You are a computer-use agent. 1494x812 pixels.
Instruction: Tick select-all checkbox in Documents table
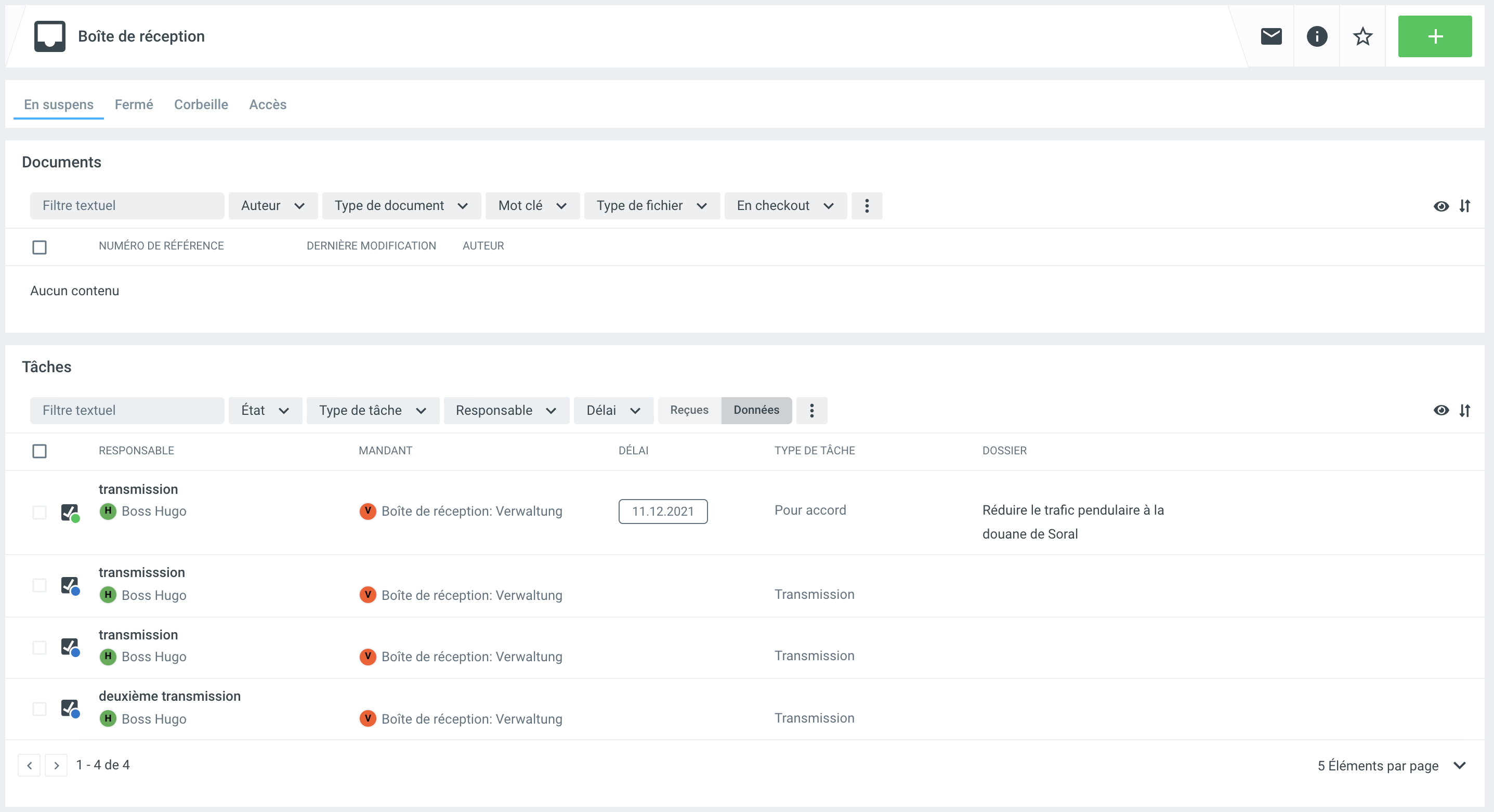(x=40, y=247)
